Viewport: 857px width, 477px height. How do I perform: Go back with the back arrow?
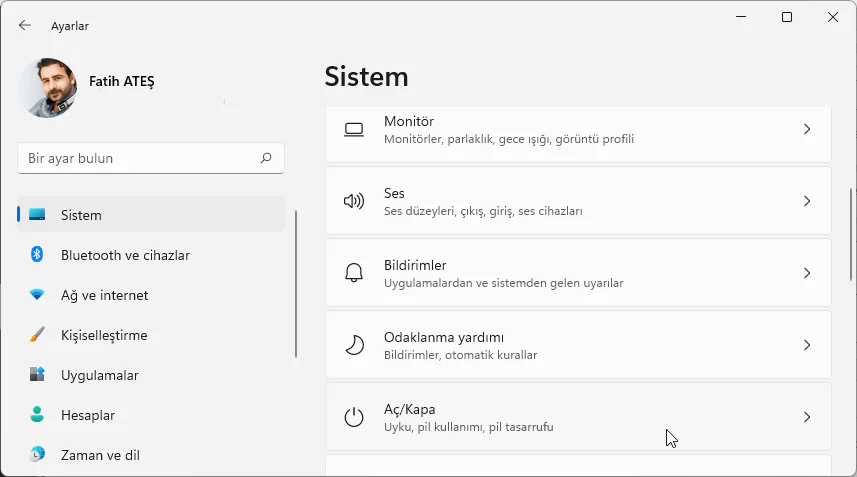tap(25, 25)
